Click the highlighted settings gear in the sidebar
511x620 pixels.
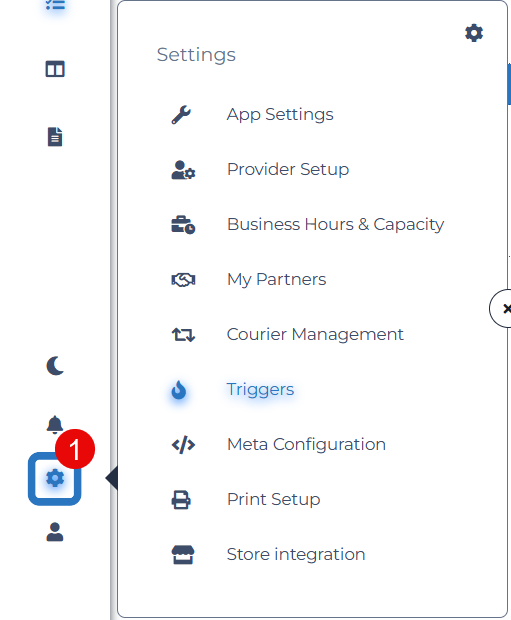click(x=55, y=478)
